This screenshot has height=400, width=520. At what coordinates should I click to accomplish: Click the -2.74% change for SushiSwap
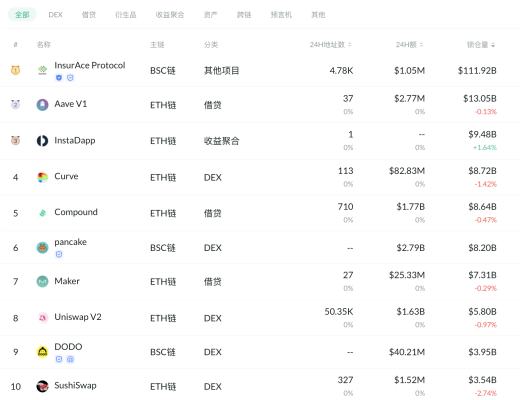(486, 393)
